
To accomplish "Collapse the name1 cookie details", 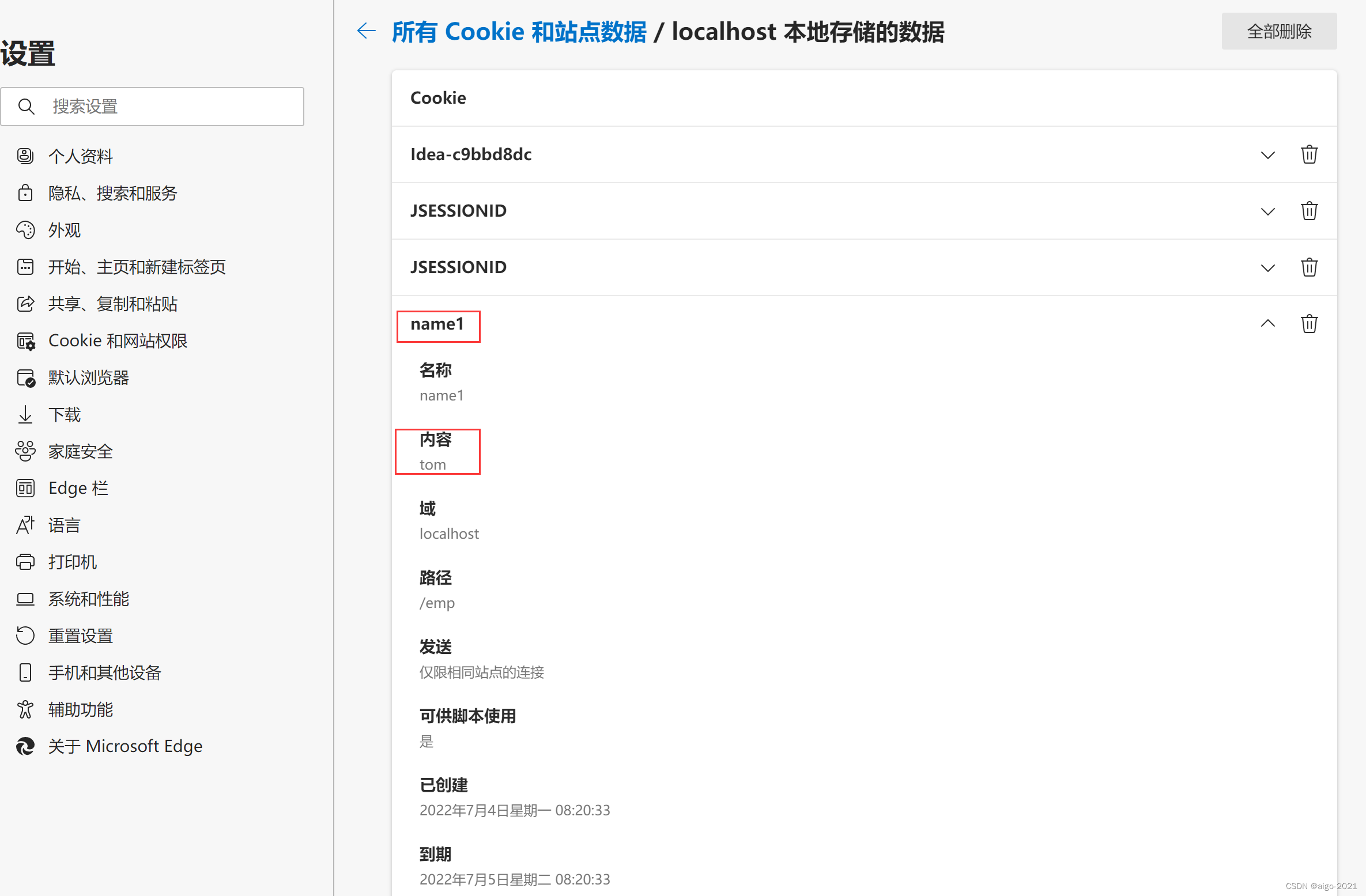I will [1267, 323].
